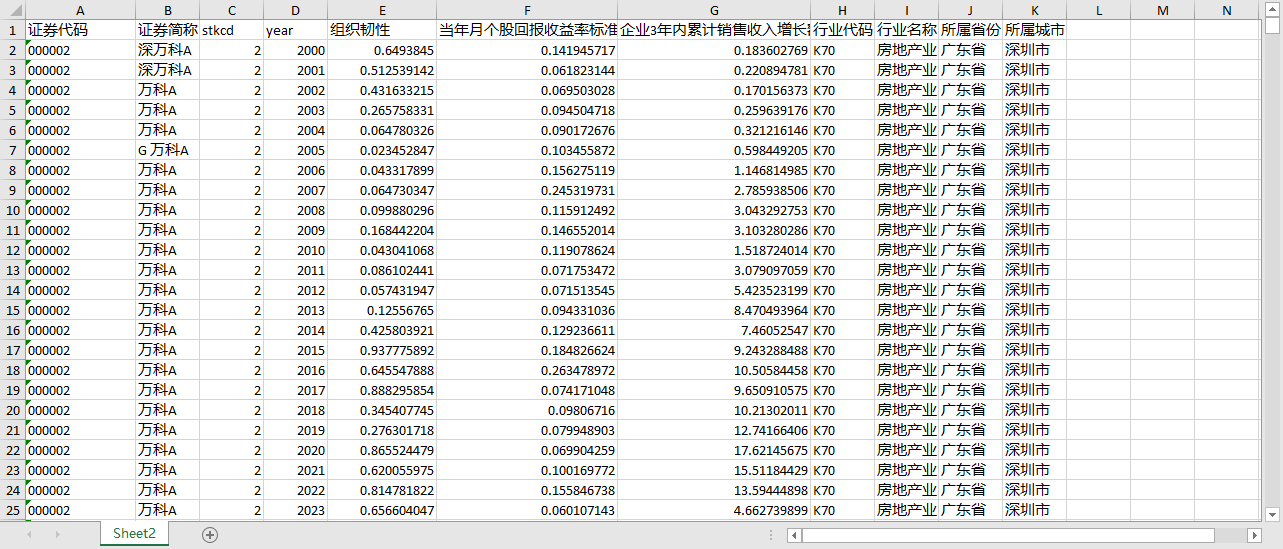The height and width of the screenshot is (549, 1283).
Task: Click the horizontal scrollbar thumb
Action: coord(1008,535)
